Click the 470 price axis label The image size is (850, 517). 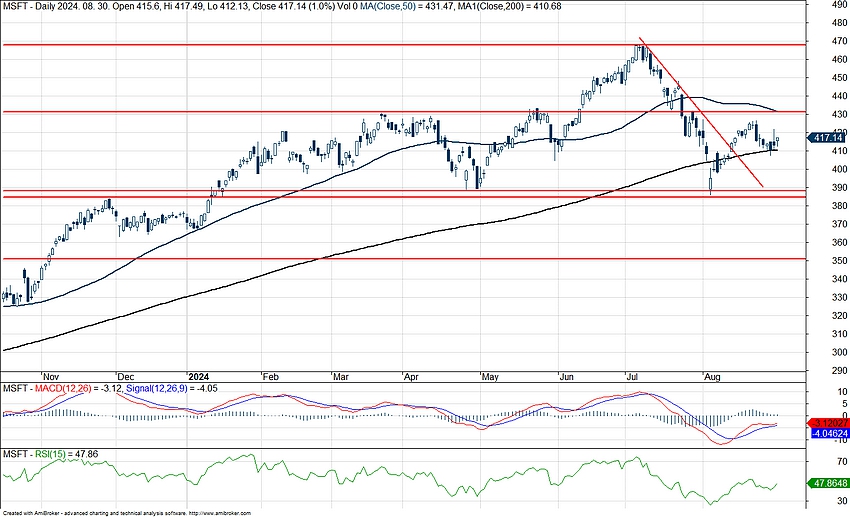tap(839, 41)
